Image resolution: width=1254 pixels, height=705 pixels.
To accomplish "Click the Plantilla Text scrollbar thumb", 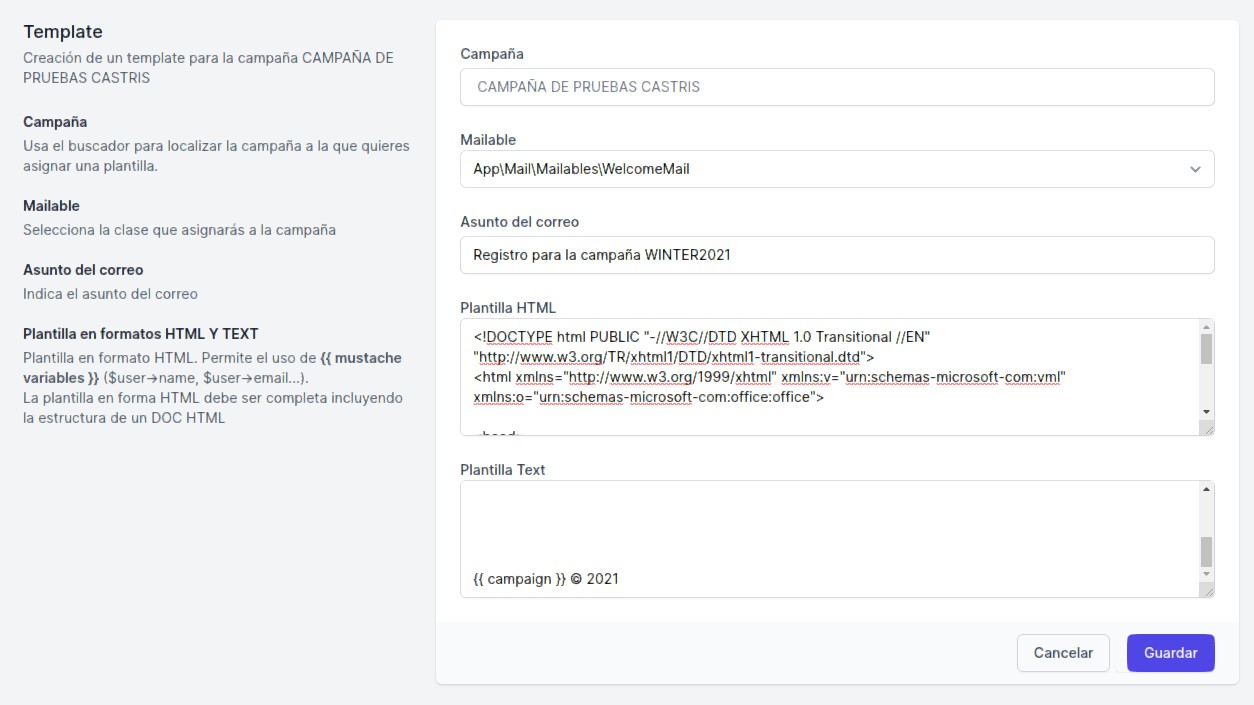I will [x=1206, y=551].
